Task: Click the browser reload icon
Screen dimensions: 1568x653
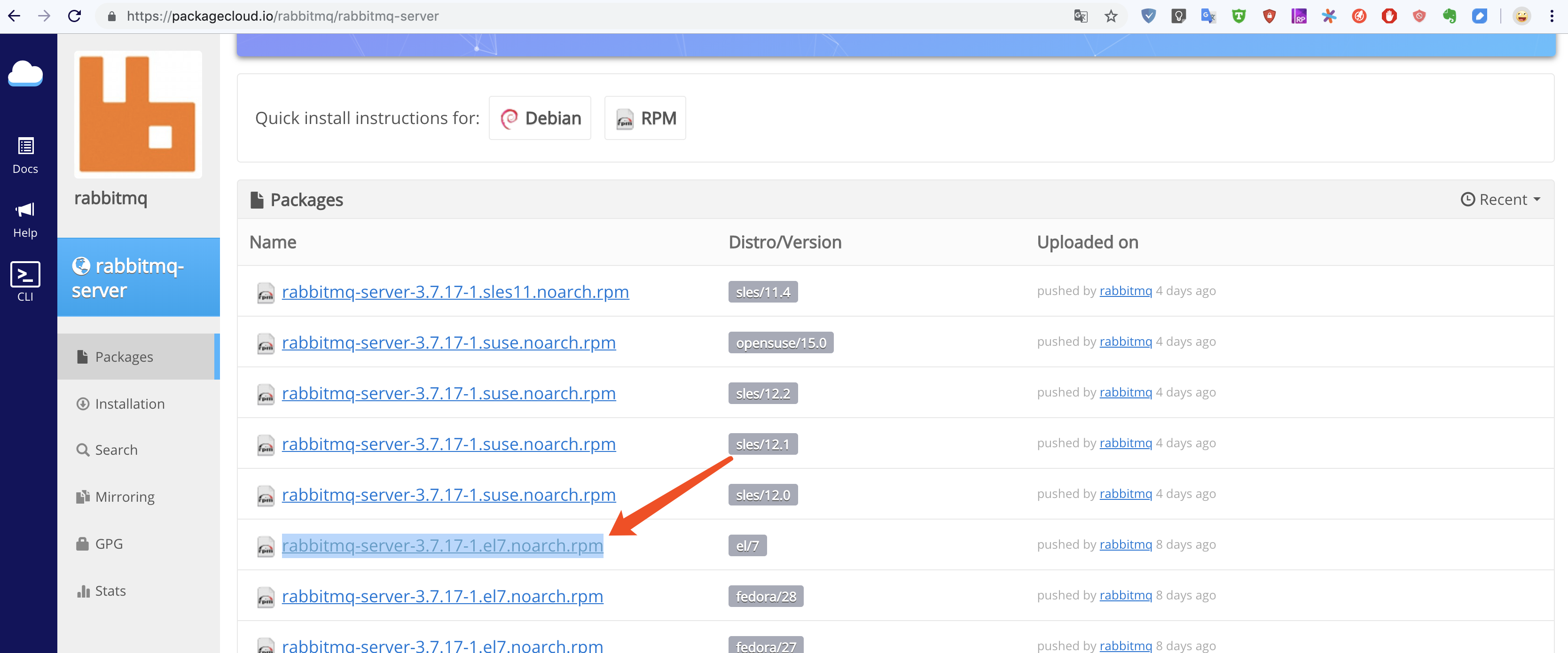Action: coord(74,16)
